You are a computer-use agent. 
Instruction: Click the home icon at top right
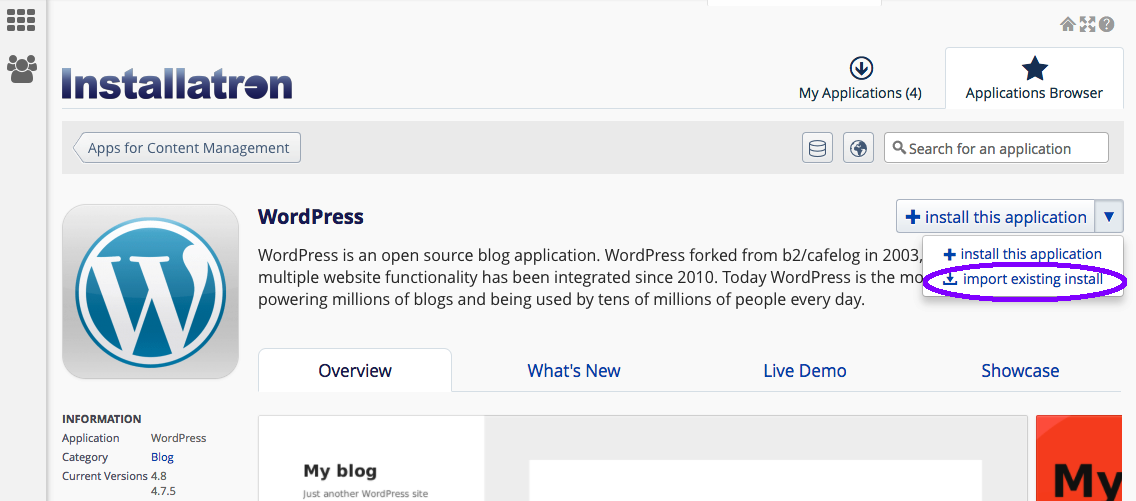pyautogui.click(x=1067, y=25)
